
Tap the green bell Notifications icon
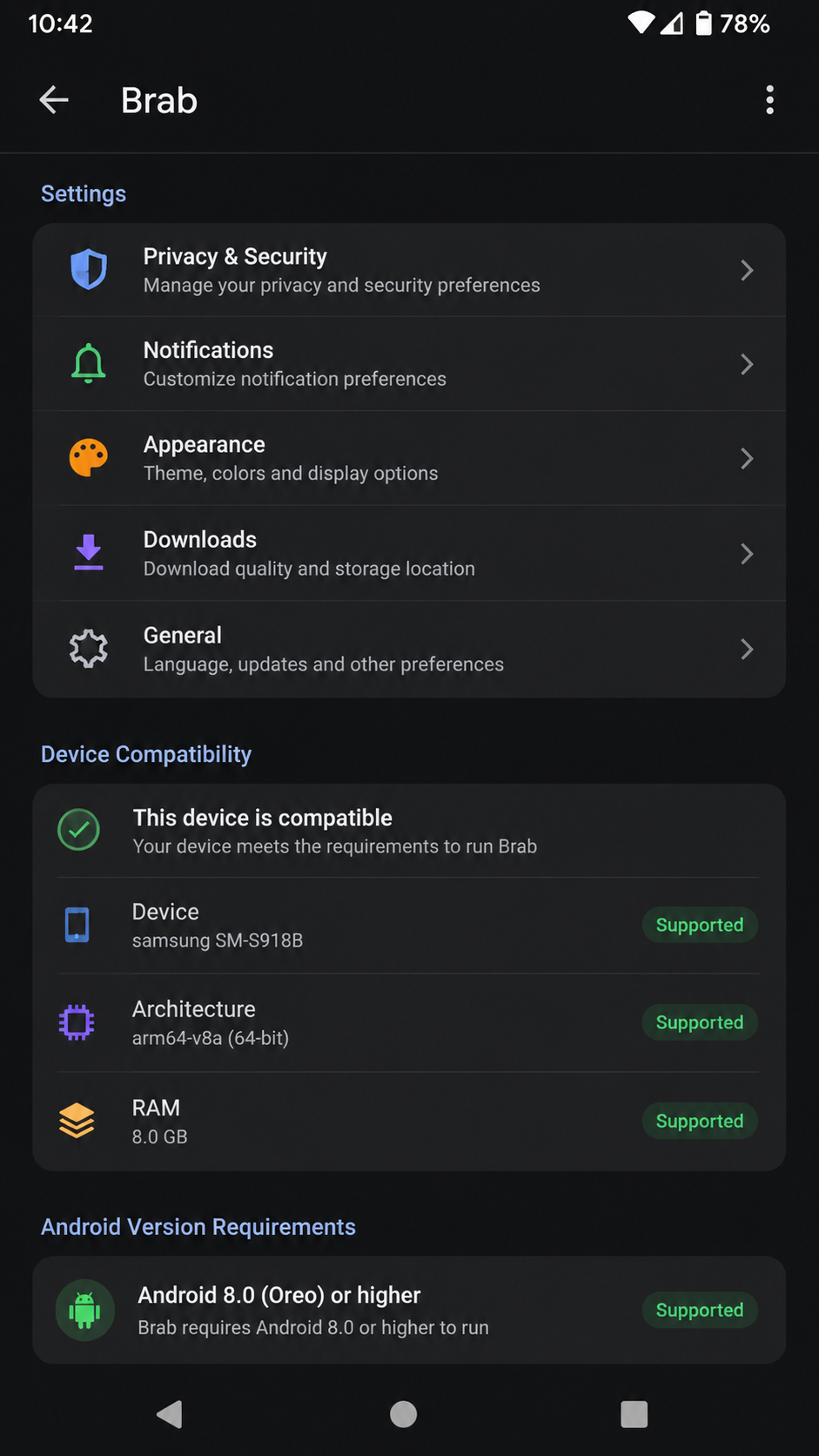pyautogui.click(x=89, y=364)
